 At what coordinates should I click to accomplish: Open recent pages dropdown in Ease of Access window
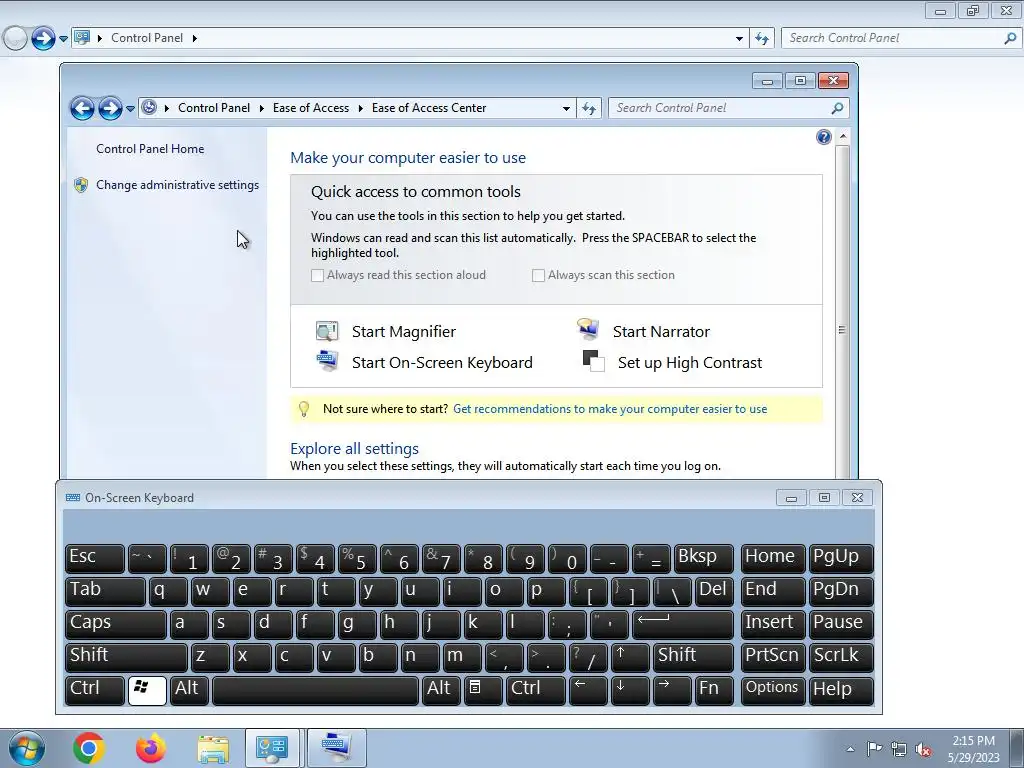click(130, 109)
